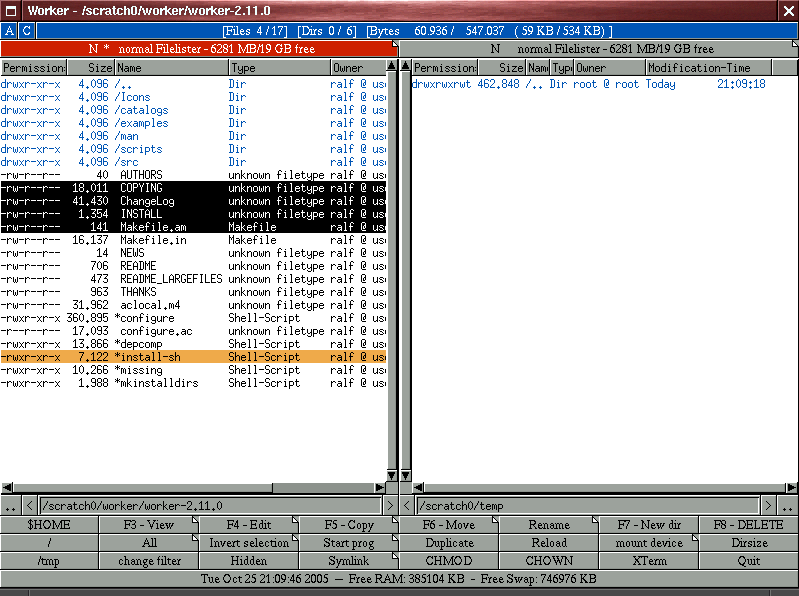The width and height of the screenshot is (799, 596).
Task: Click the F5 - Copy button
Action: [349, 525]
